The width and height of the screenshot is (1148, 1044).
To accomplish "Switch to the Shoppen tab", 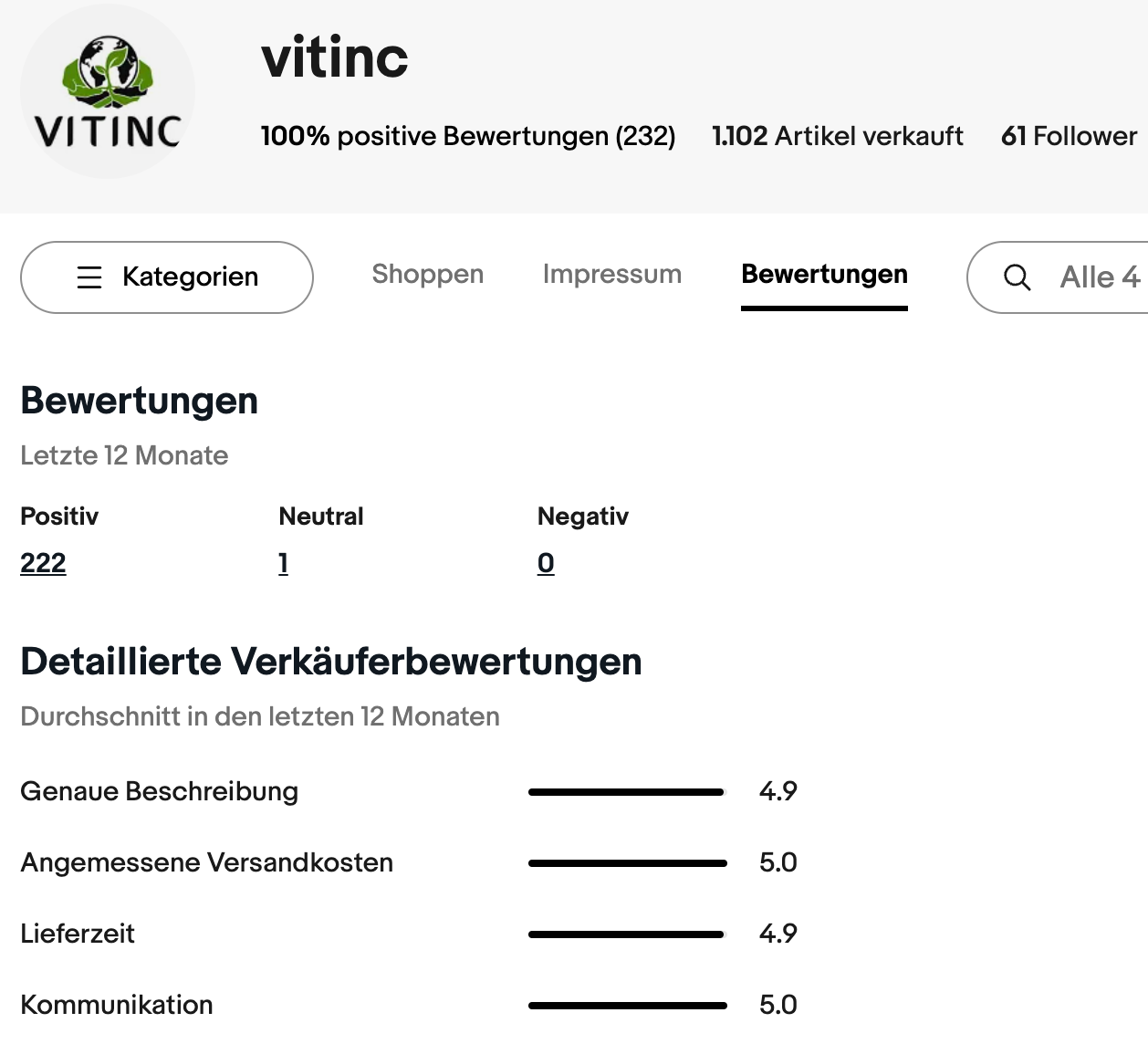I will (427, 275).
